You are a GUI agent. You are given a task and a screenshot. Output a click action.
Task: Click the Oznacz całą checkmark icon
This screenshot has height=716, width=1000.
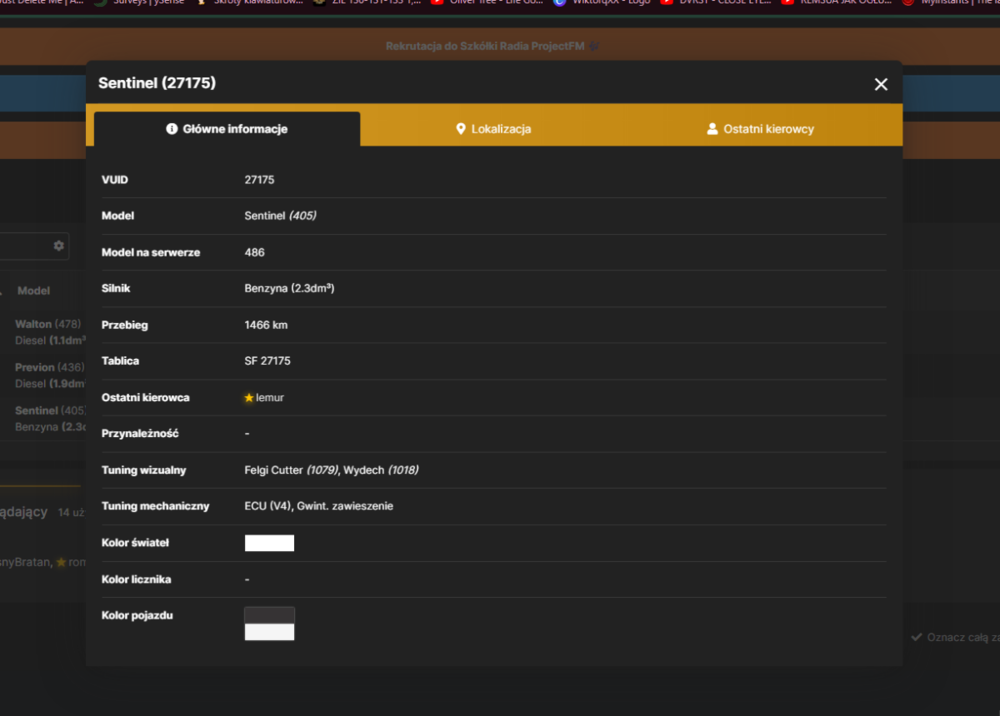pos(916,637)
